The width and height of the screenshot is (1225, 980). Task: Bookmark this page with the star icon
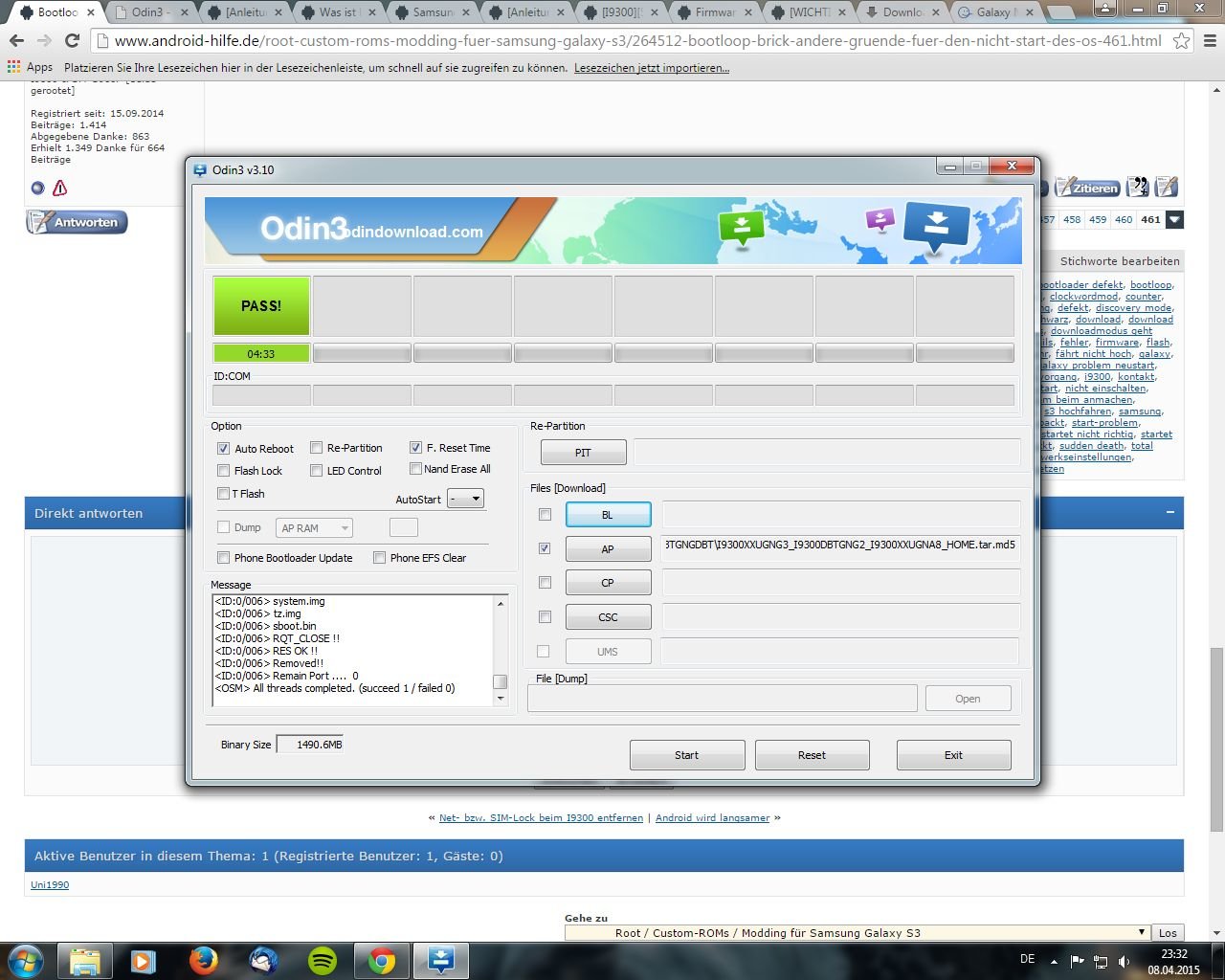click(1182, 41)
